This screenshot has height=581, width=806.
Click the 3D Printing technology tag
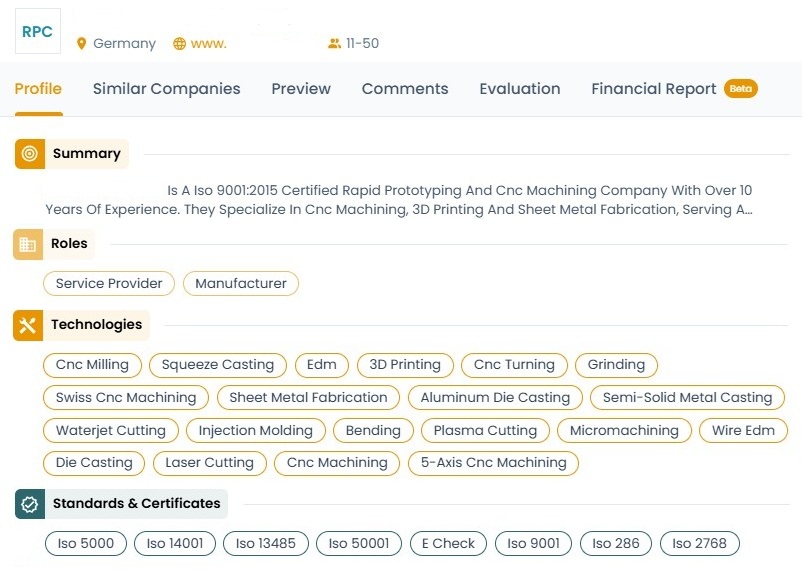[x=405, y=365]
